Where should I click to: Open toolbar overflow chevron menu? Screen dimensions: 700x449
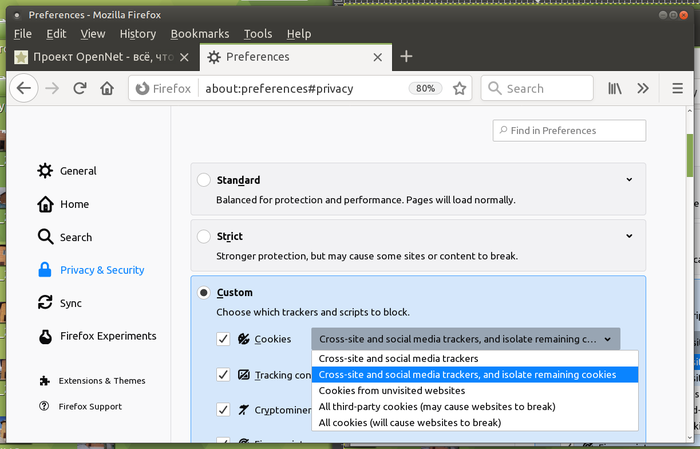[643, 88]
